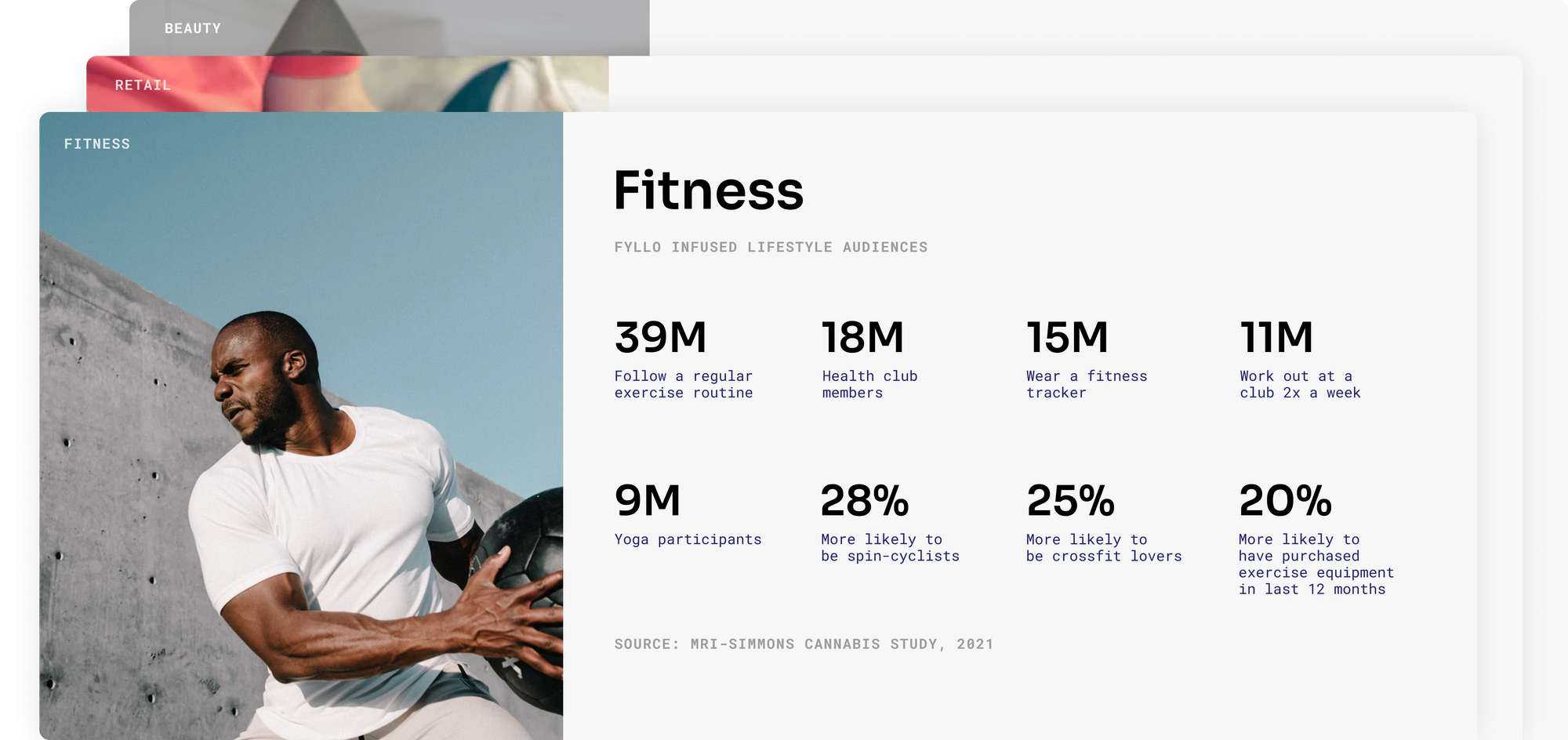
Task: Click the 15M statistic figure
Action: pyautogui.click(x=1067, y=338)
